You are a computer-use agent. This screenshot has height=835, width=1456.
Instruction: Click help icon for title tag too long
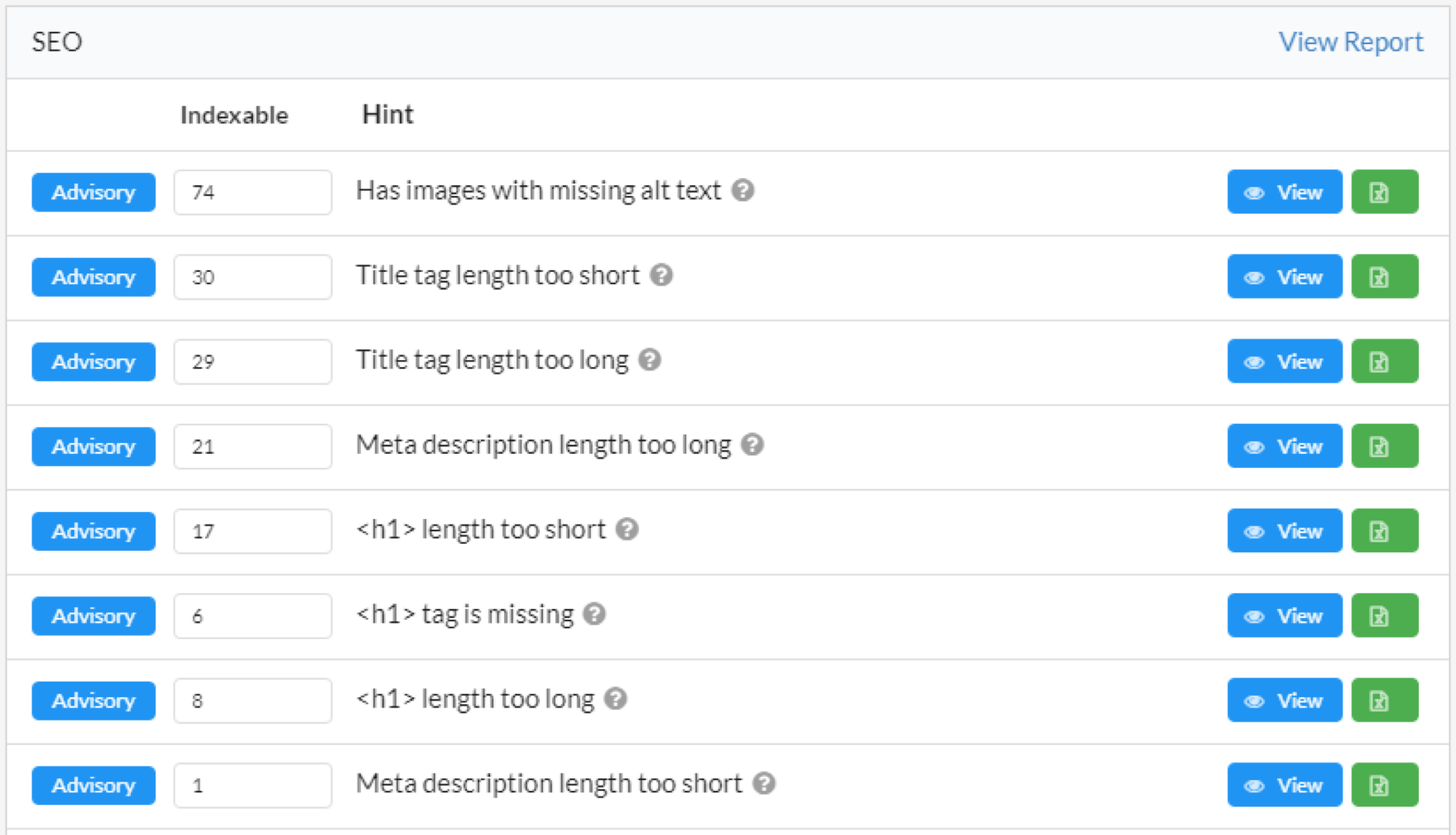coord(650,359)
